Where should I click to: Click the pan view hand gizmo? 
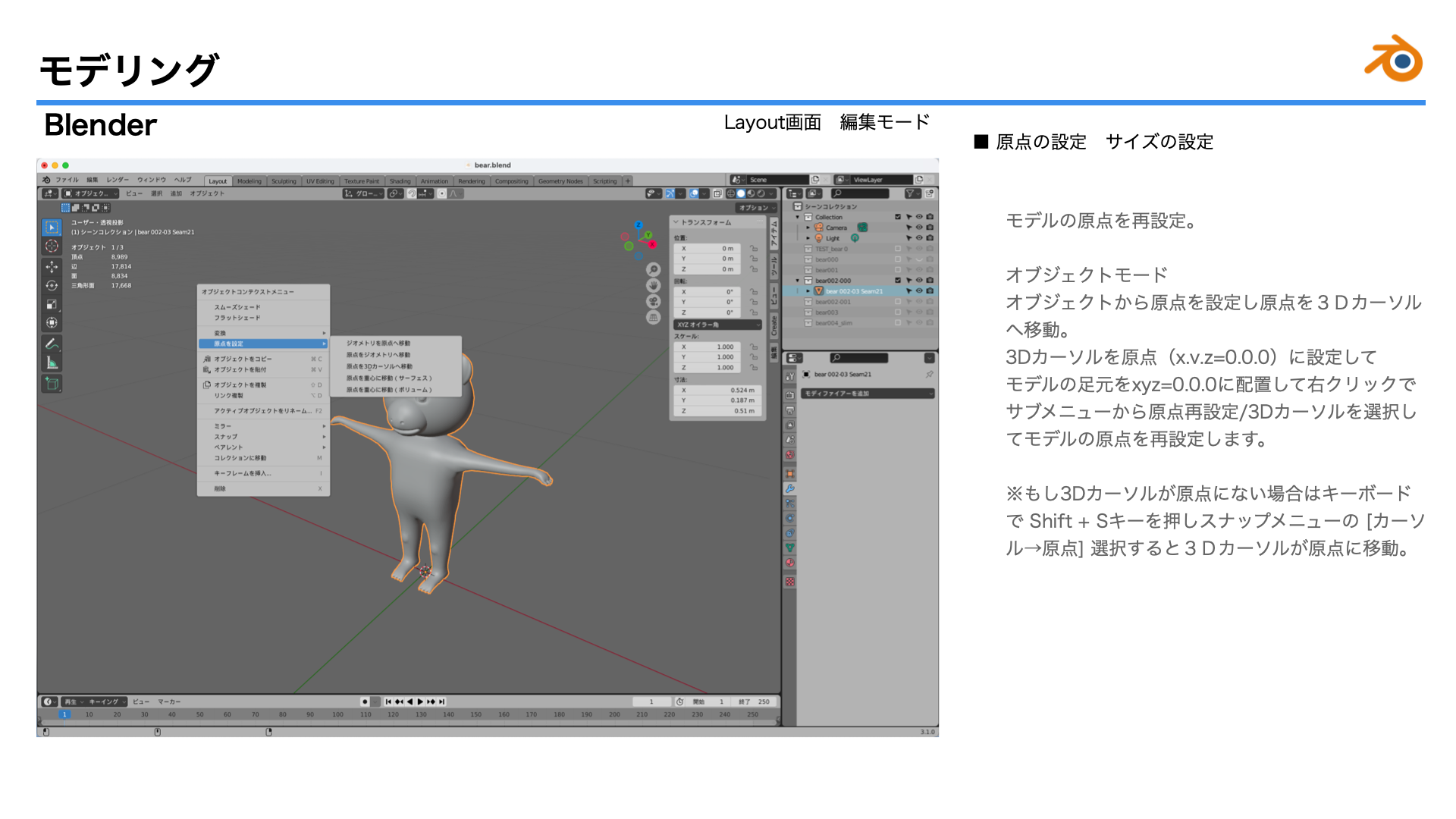653,285
